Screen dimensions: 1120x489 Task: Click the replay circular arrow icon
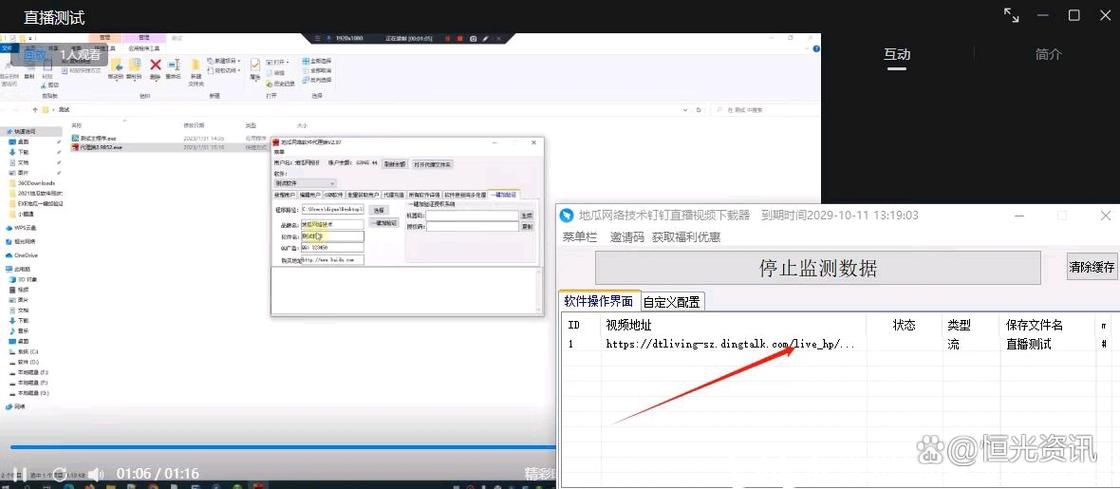[x=61, y=473]
